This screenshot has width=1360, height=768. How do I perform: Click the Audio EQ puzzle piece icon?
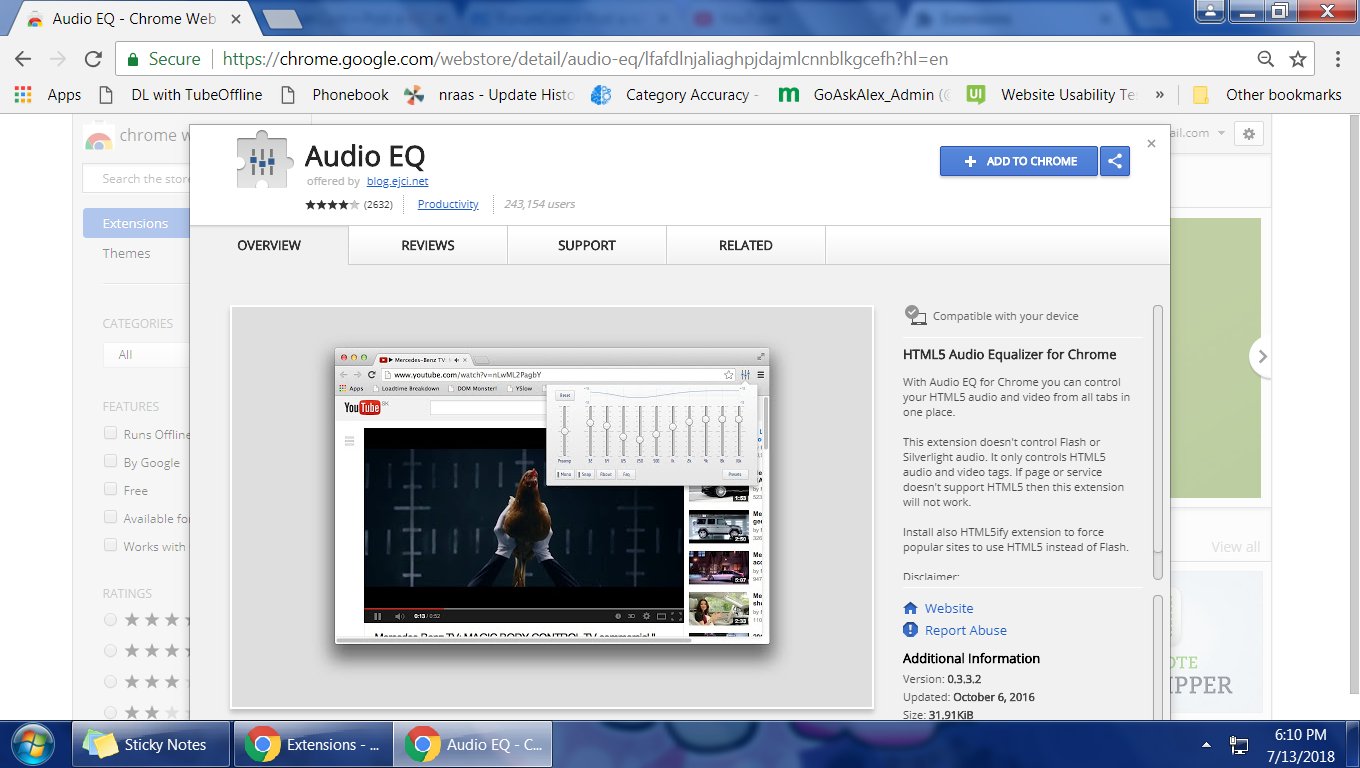[x=263, y=162]
